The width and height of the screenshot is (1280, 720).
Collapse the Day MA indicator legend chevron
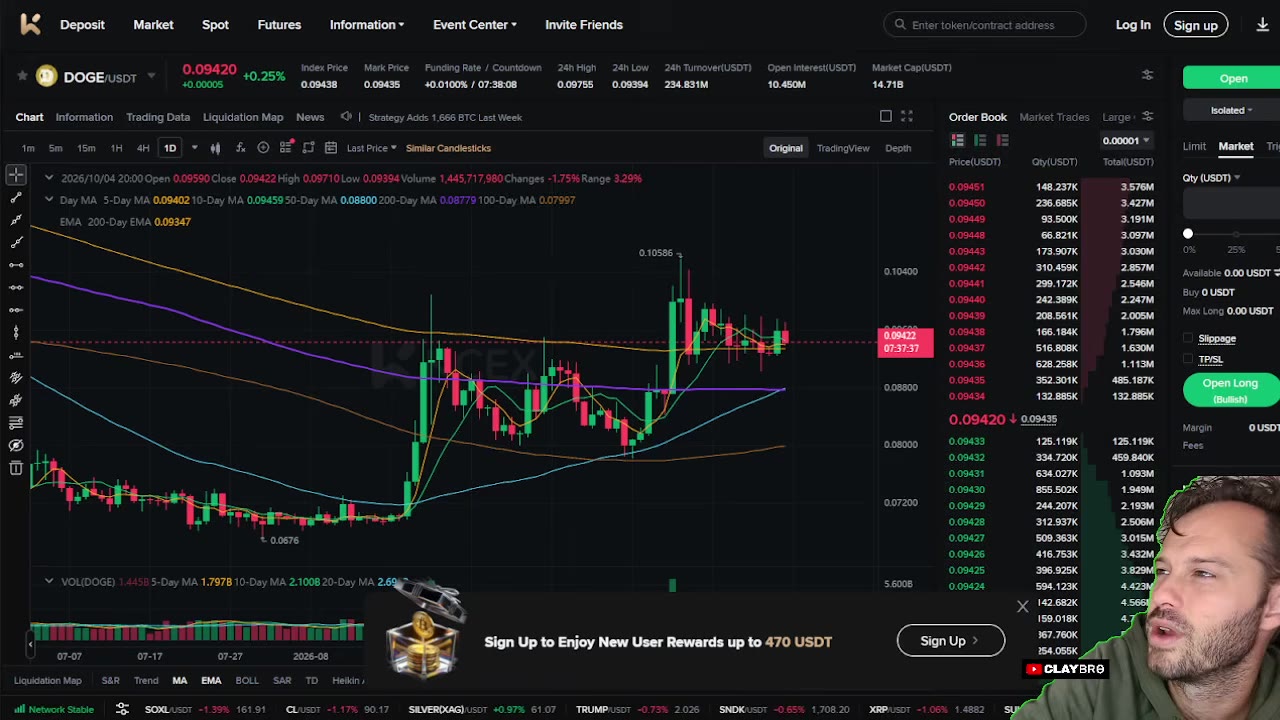48,200
